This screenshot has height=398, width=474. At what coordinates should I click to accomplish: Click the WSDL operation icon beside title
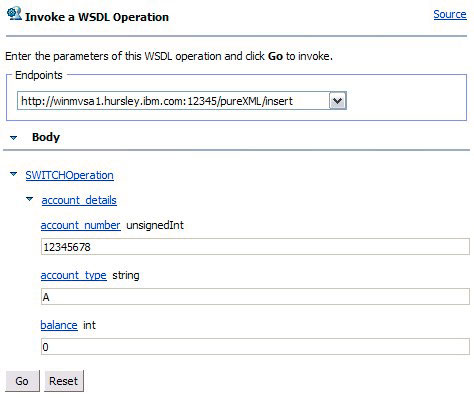tap(14, 14)
